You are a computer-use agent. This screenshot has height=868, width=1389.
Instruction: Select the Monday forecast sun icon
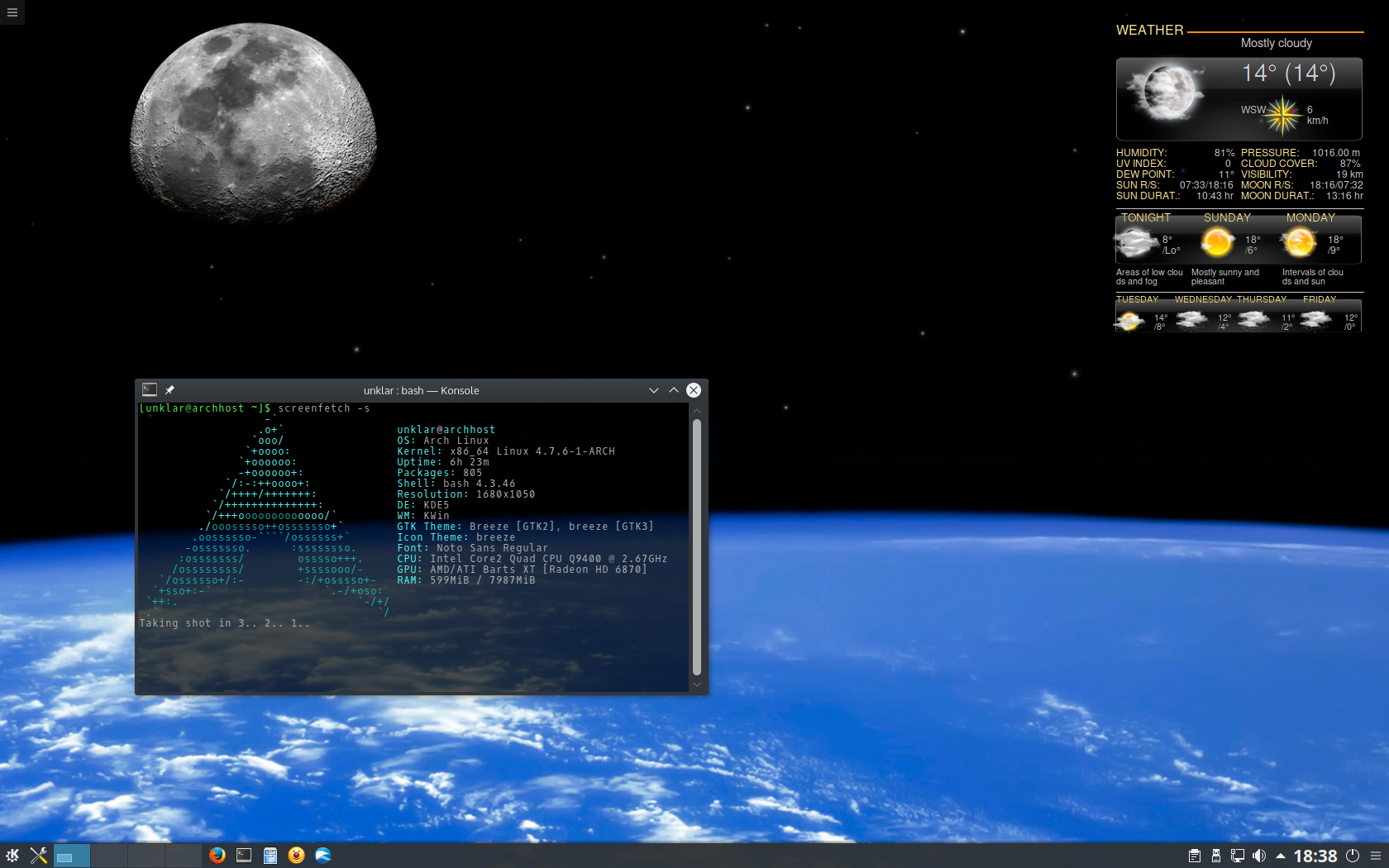1299,243
